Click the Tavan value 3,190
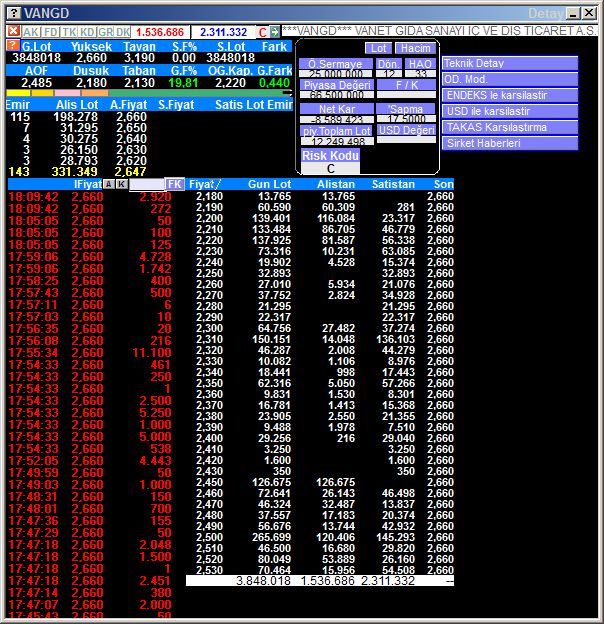Screen dimensions: 604x624 (x=139, y=58)
